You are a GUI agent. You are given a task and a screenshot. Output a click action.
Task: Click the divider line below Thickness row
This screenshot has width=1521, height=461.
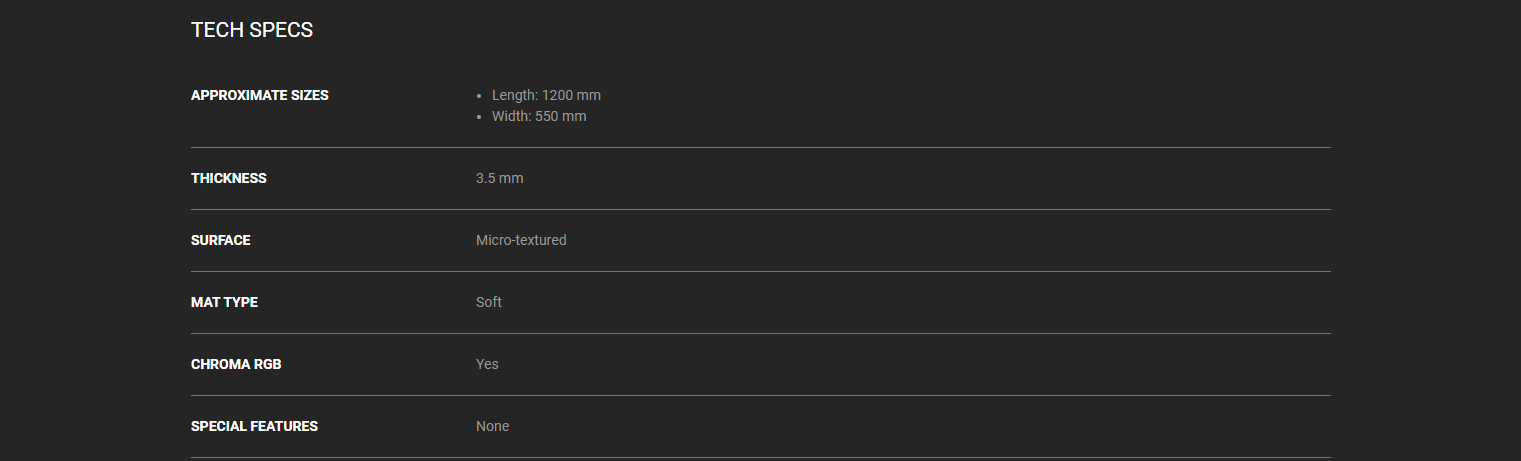tap(760, 209)
